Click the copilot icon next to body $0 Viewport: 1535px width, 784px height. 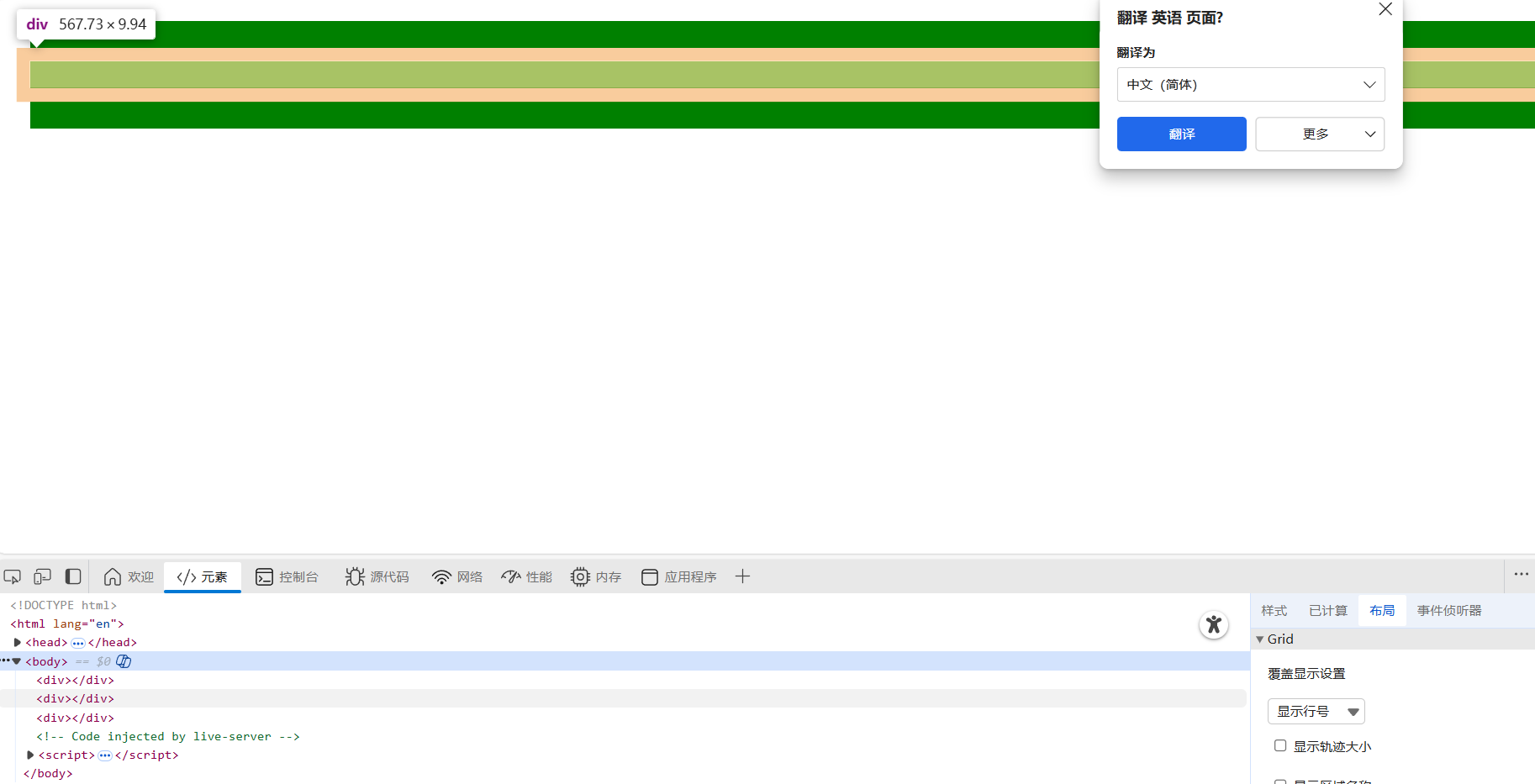(x=124, y=661)
